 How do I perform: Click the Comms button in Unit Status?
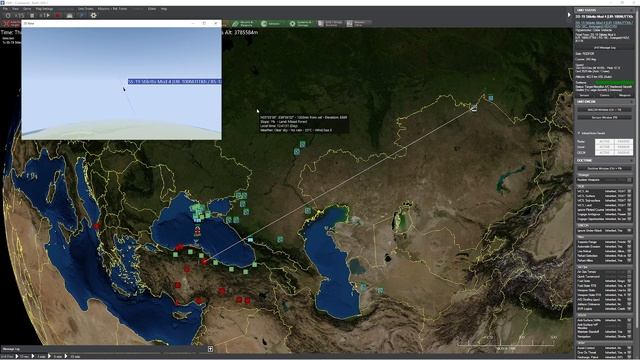click(604, 95)
